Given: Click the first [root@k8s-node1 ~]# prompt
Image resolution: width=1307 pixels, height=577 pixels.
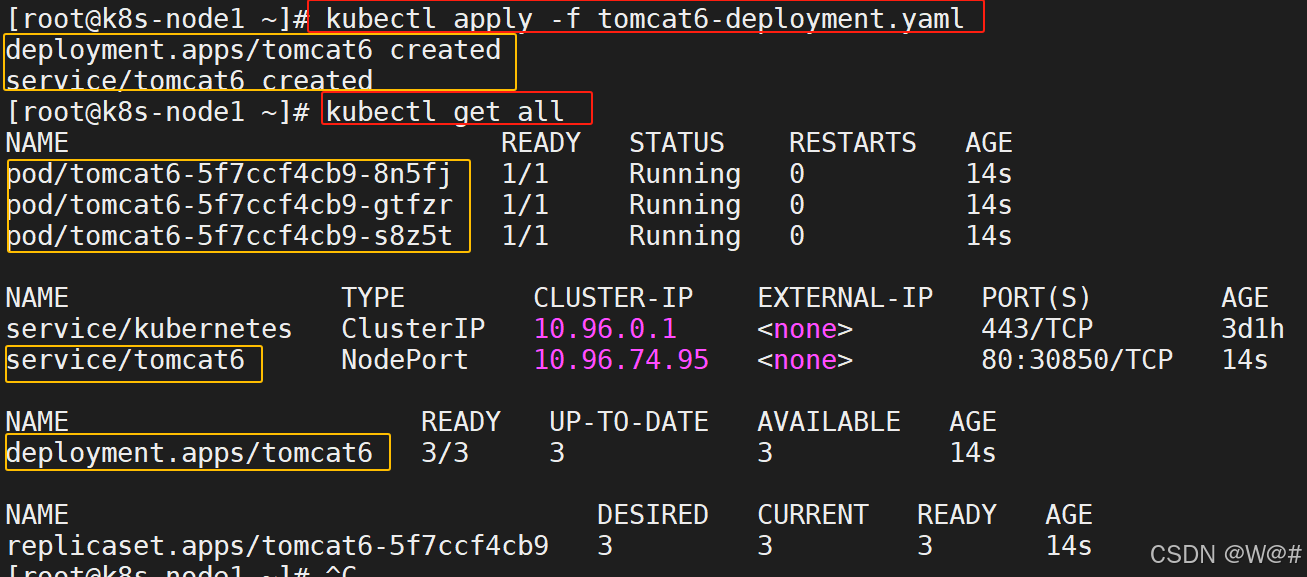Looking at the screenshot, I should pyautogui.click(x=157, y=18).
